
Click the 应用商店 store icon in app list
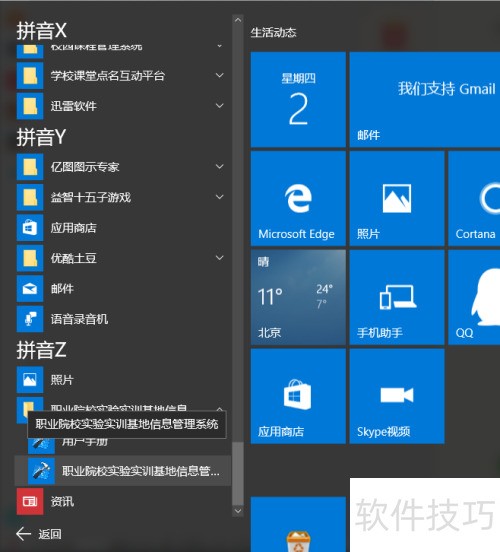30,227
